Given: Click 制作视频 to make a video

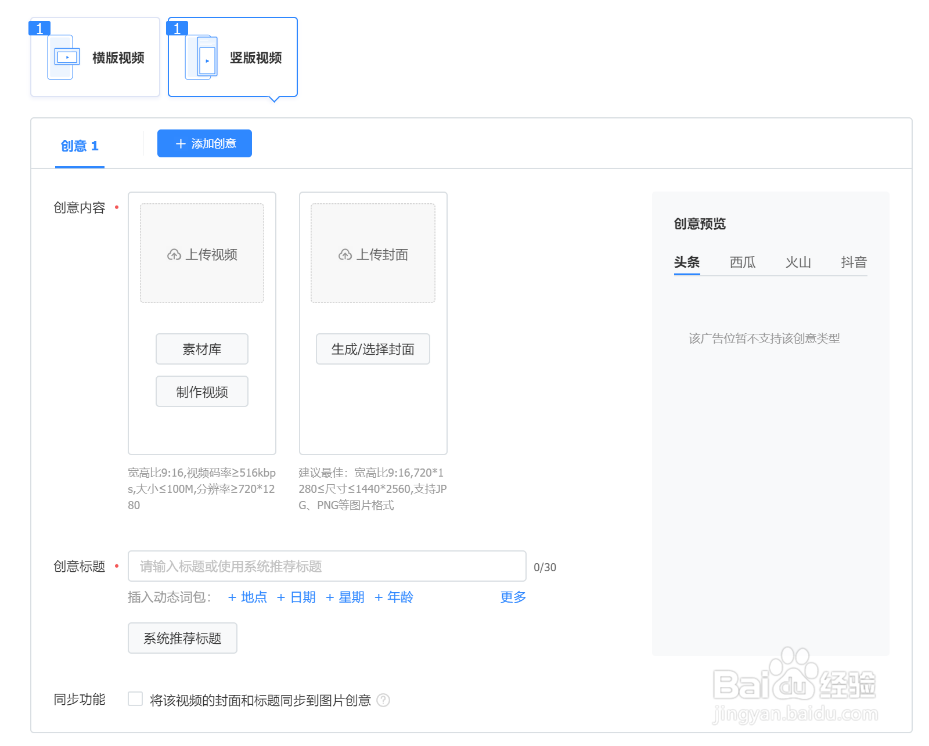Looking at the screenshot, I should 201,391.
